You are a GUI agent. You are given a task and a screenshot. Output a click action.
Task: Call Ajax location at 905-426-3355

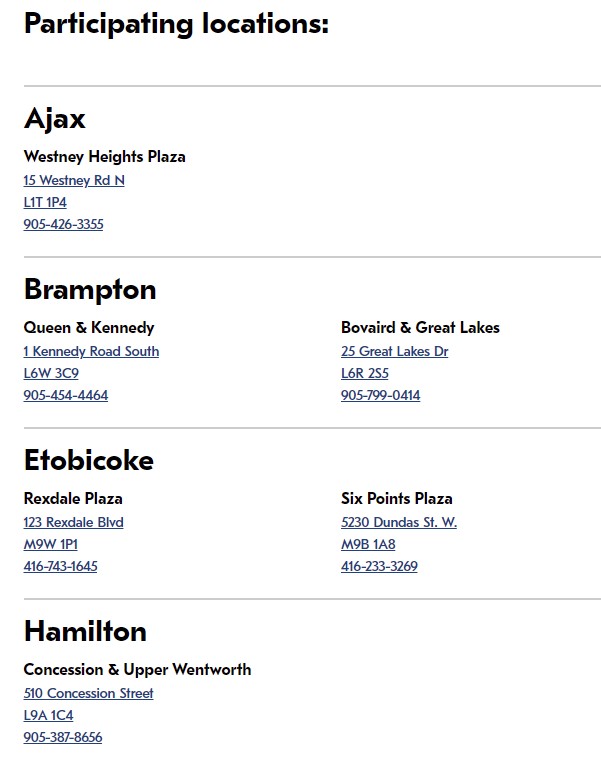coord(63,224)
